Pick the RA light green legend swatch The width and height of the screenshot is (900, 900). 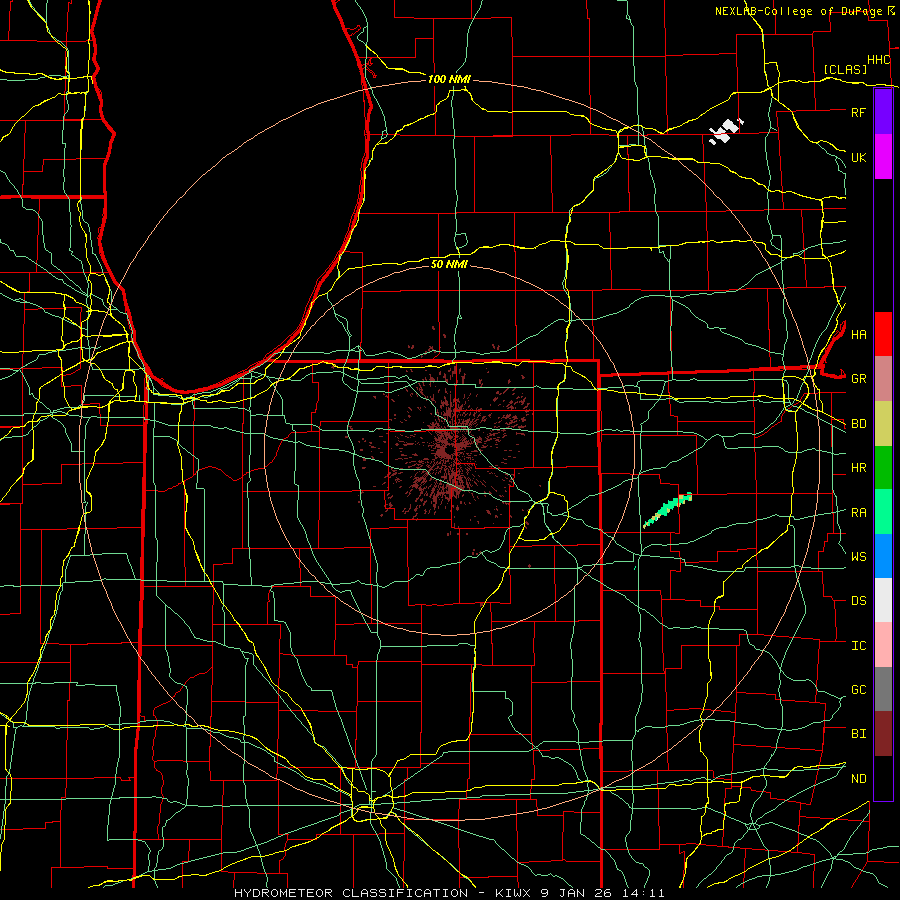[x=883, y=512]
